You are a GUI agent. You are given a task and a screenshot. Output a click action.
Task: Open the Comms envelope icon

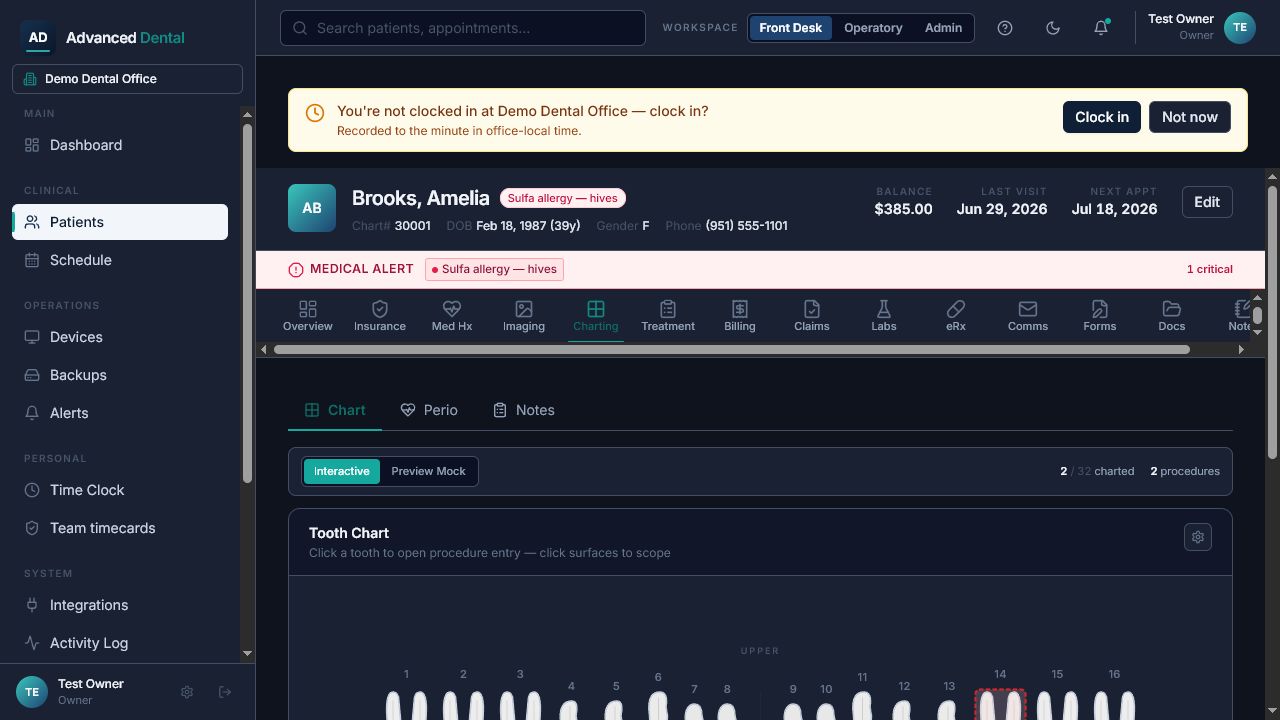1028,309
